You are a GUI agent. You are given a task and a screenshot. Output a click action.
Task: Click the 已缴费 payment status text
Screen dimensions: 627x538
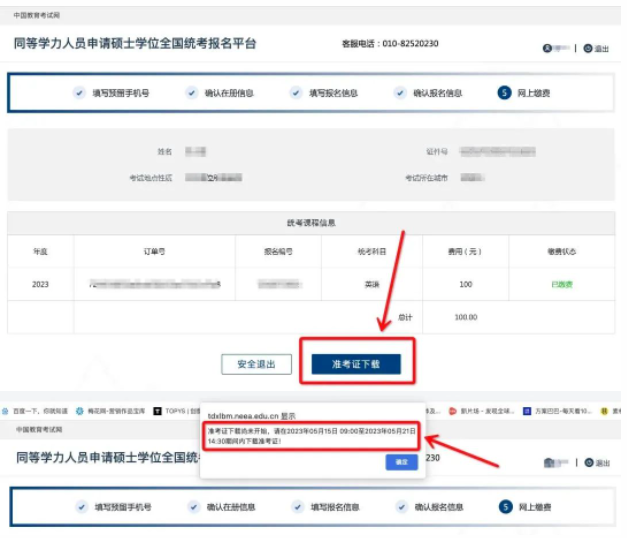coord(560,284)
